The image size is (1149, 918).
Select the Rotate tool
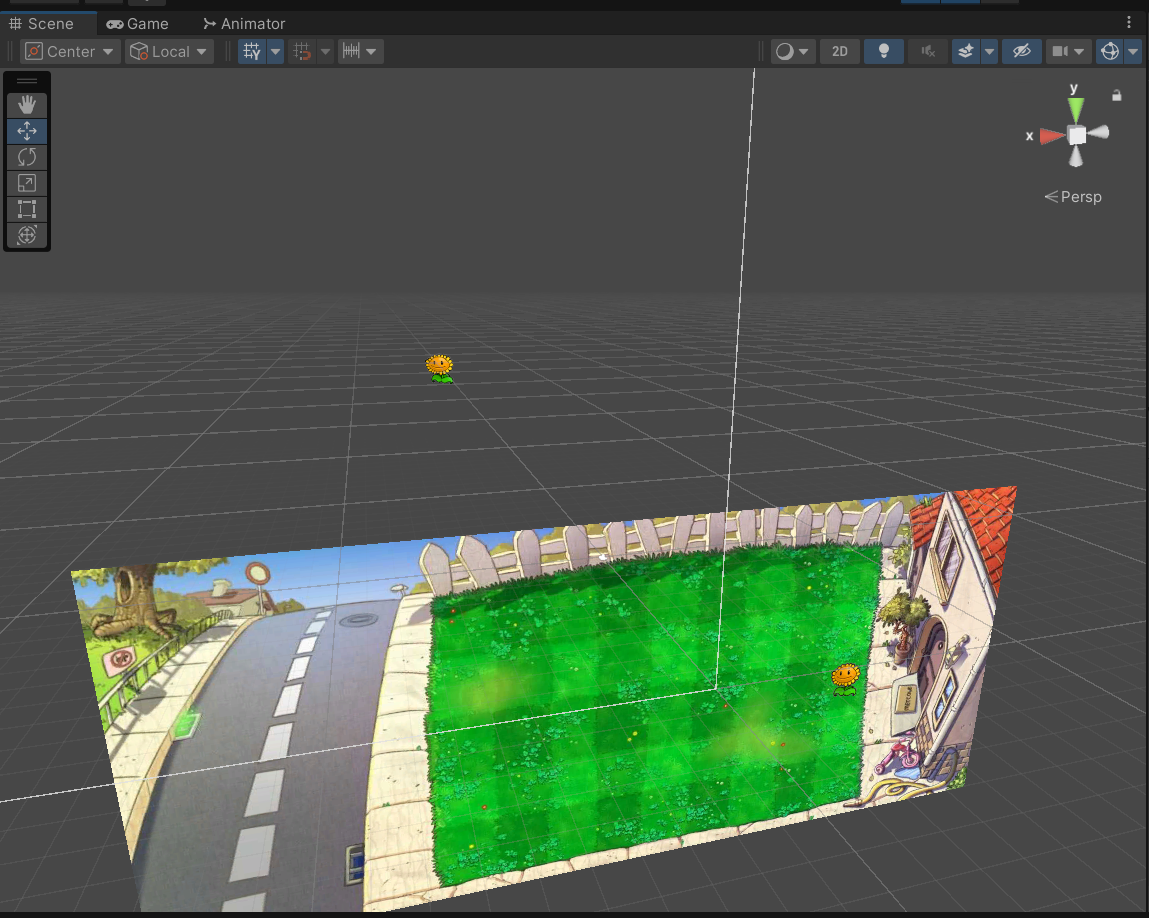27,157
